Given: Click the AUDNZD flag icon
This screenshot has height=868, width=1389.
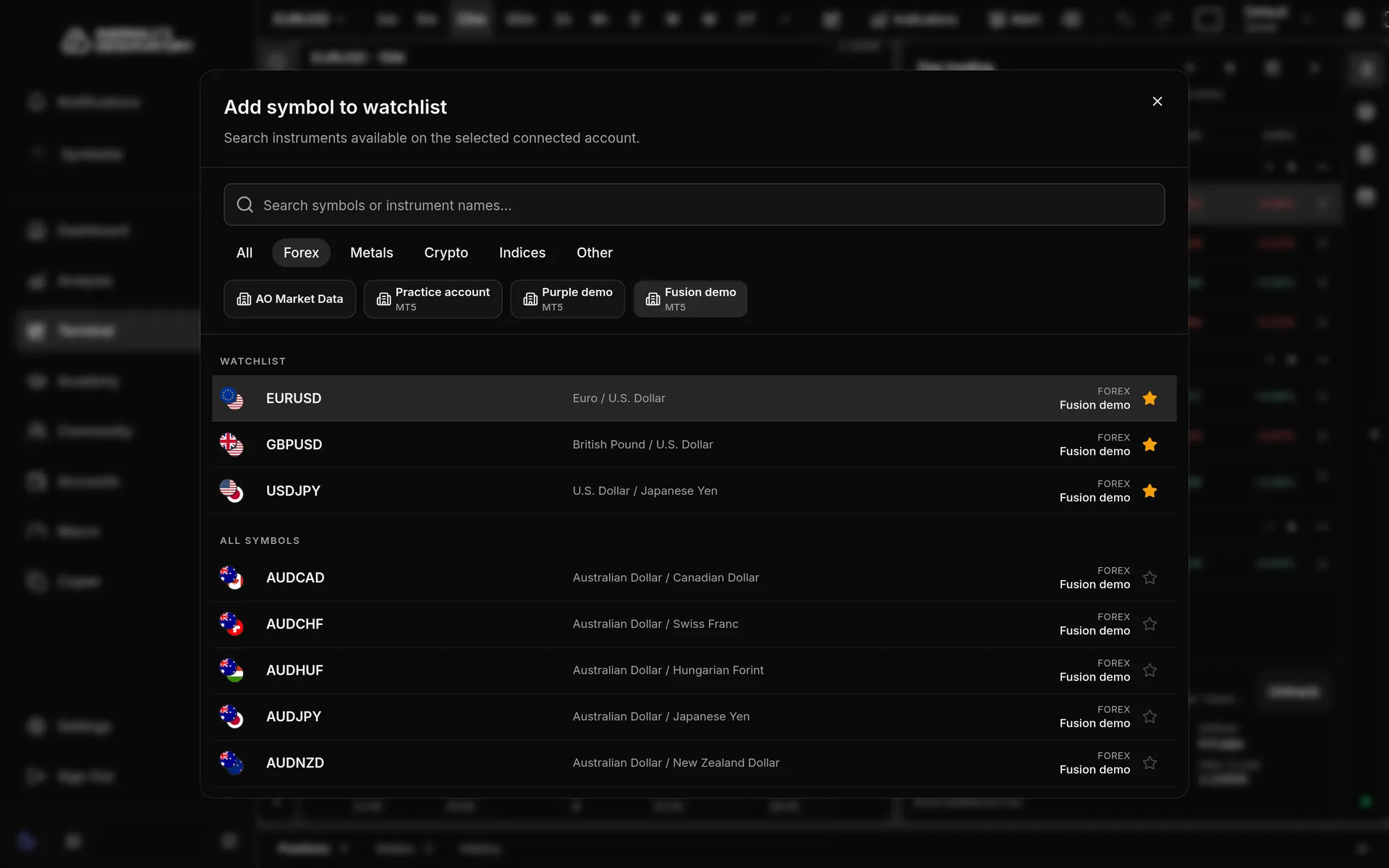Looking at the screenshot, I should pos(231,763).
